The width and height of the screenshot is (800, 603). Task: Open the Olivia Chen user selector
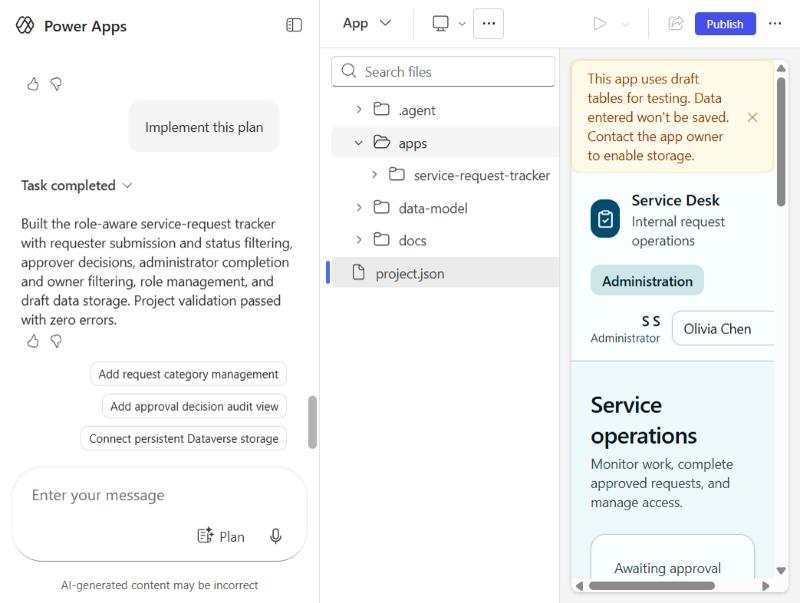point(723,329)
